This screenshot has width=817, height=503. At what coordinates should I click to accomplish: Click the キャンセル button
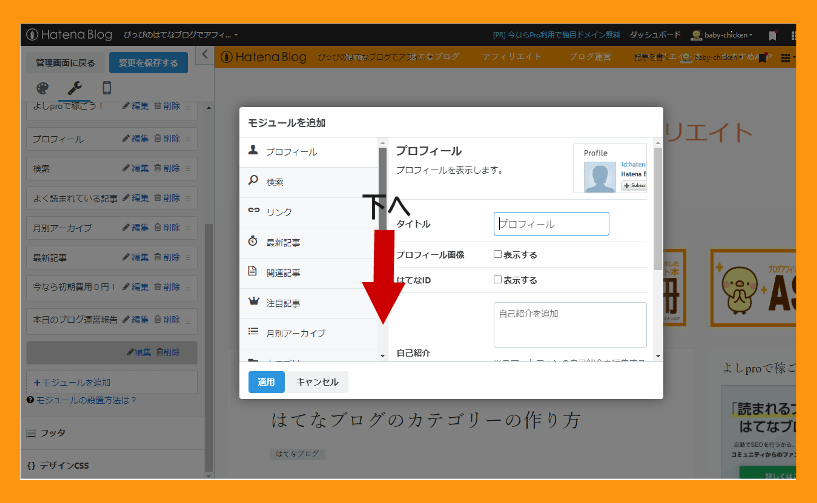tap(318, 382)
